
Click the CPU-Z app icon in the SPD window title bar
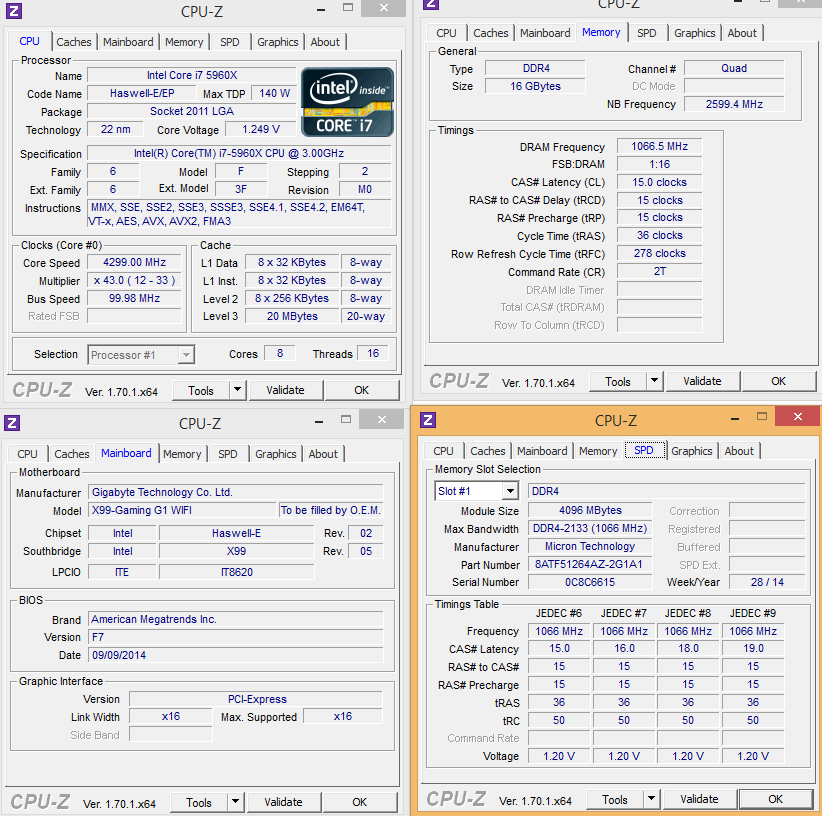click(x=428, y=420)
